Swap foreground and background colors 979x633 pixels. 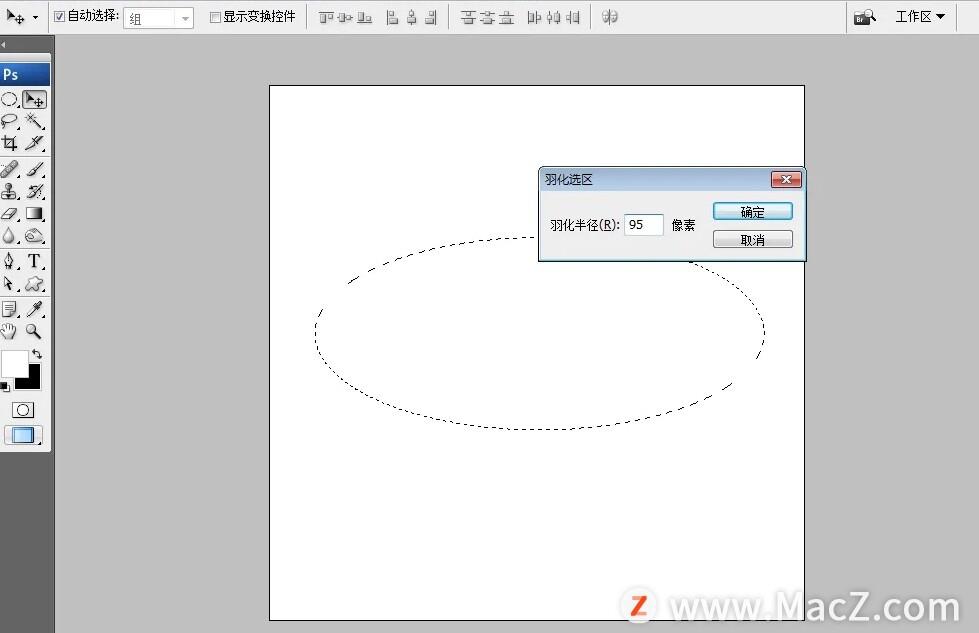coord(37,354)
